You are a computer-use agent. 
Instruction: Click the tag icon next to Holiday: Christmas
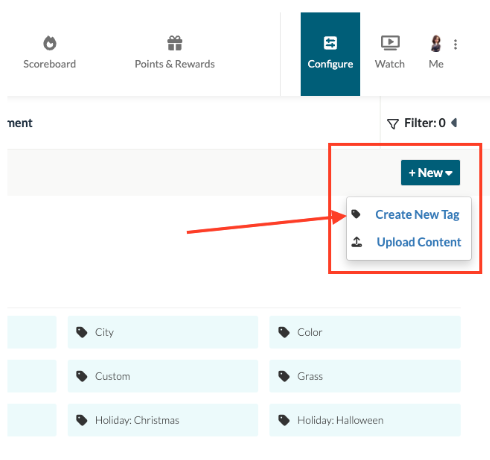click(x=82, y=420)
